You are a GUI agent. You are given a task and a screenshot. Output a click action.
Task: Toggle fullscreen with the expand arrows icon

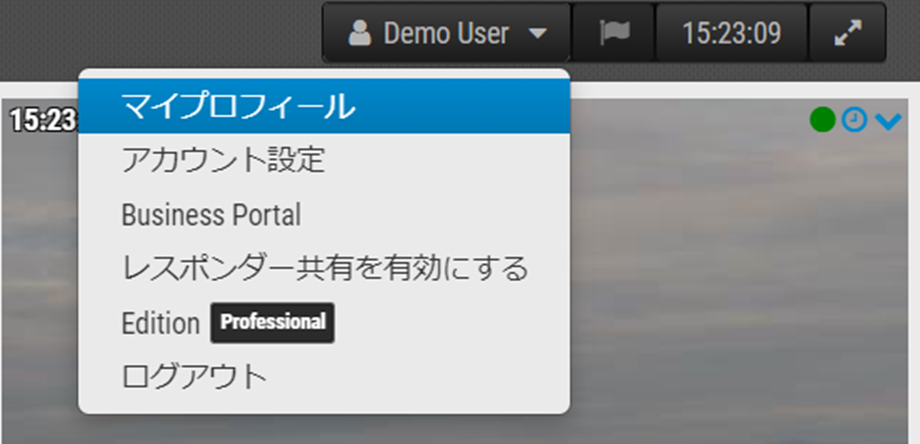(x=847, y=33)
